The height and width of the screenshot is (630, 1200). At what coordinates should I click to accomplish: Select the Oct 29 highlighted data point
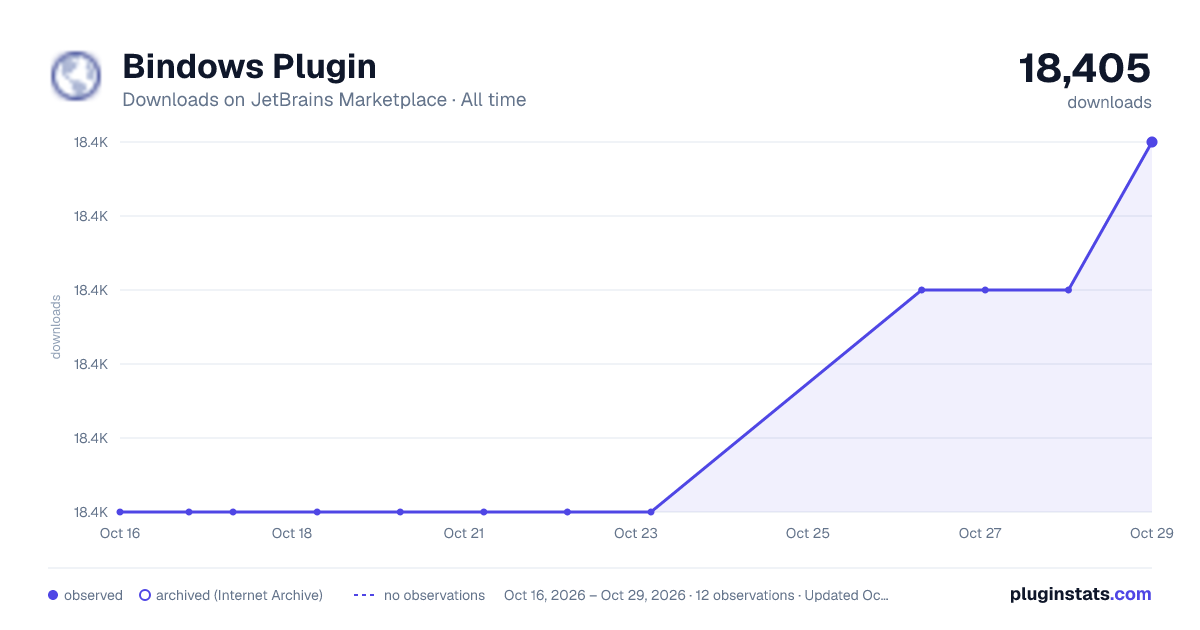(1152, 142)
